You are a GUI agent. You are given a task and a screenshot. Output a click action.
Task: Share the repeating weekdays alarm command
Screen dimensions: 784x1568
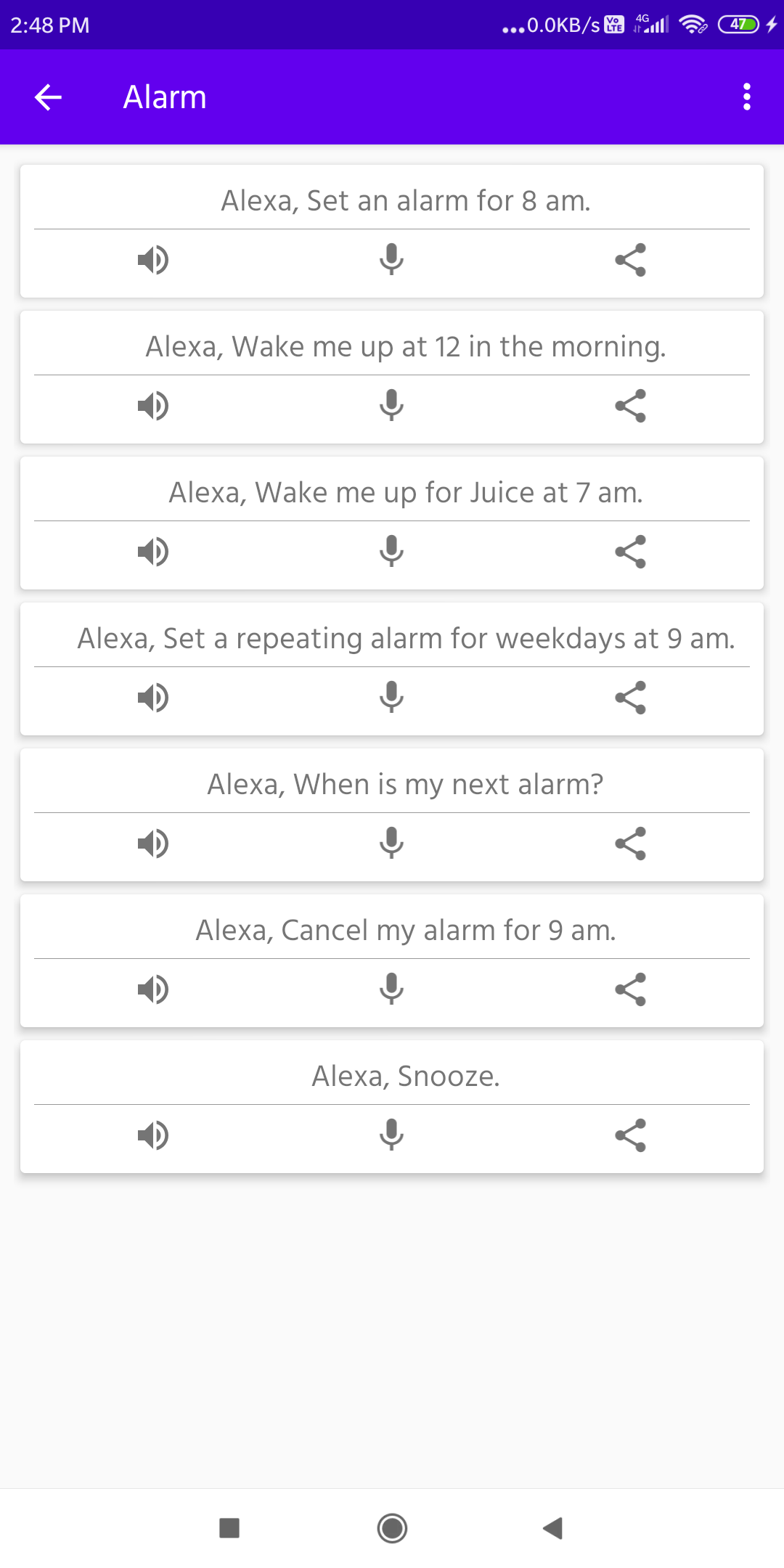[x=630, y=698]
